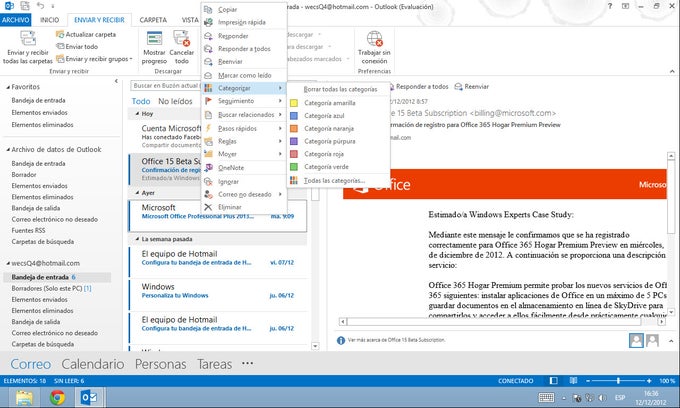Image resolution: width=680 pixels, height=408 pixels.
Task: Click Reenviar in reading pane
Action: (471, 87)
